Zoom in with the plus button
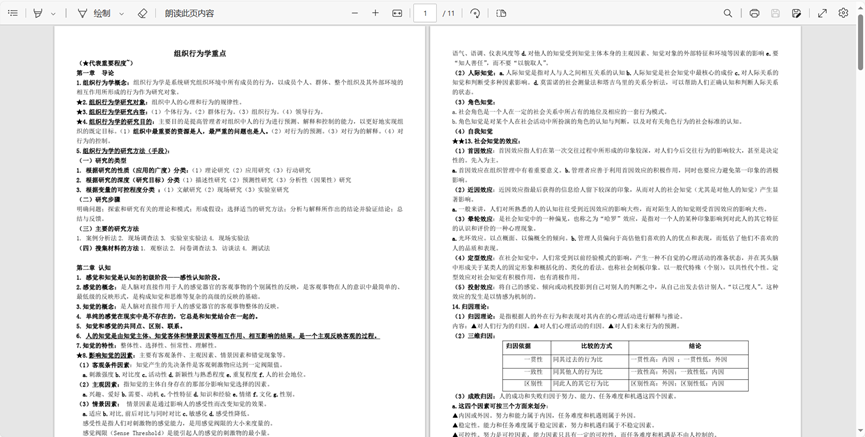This screenshot has height=437, width=865. click(x=376, y=13)
